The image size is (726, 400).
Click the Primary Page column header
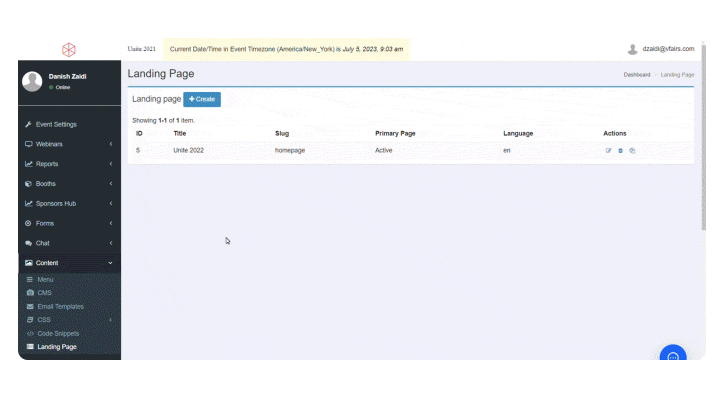395,133
